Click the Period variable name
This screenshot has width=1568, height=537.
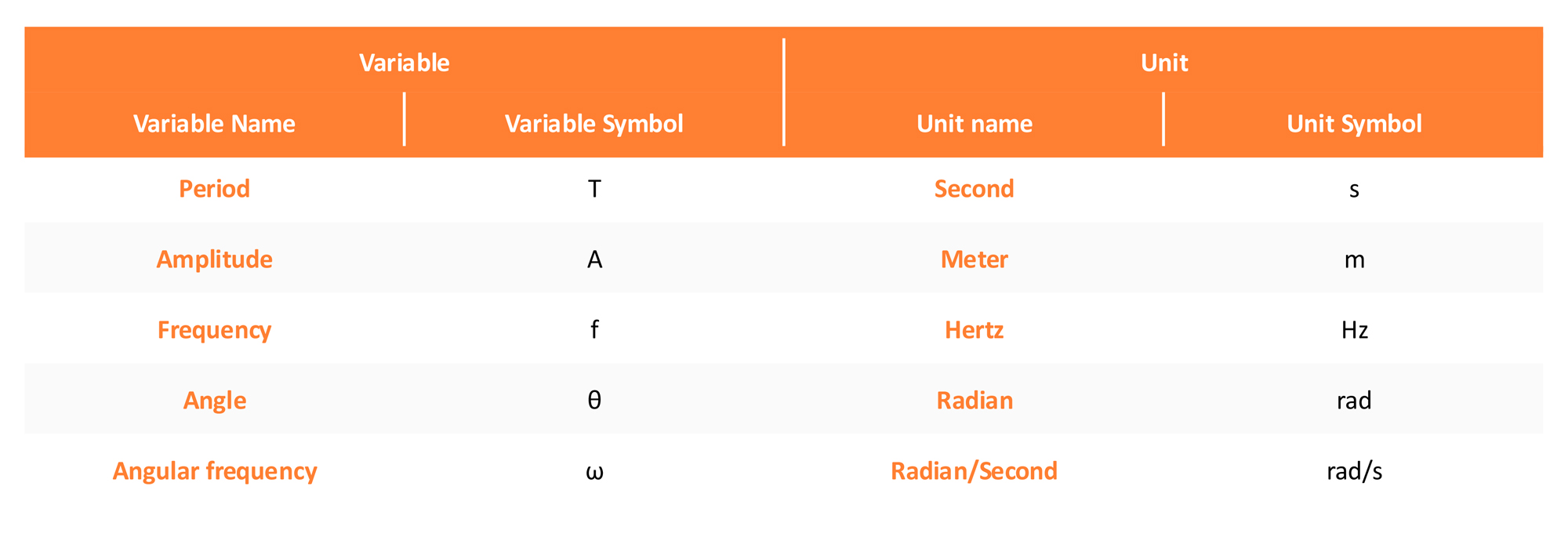[214, 189]
